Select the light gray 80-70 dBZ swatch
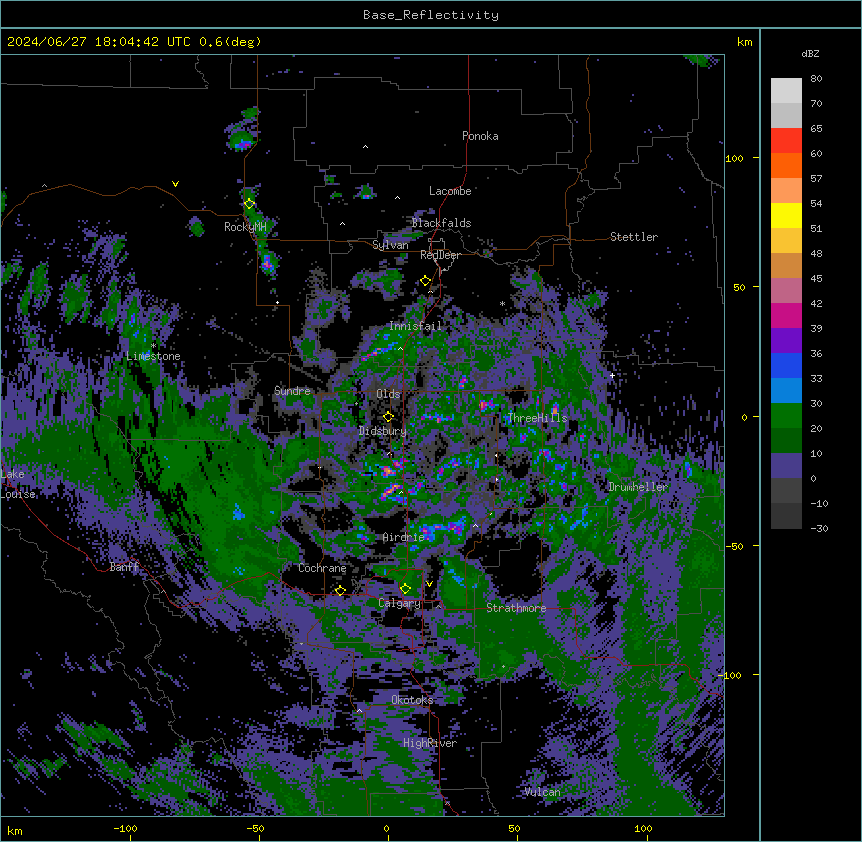Screen dimensions: 862x842 point(786,91)
